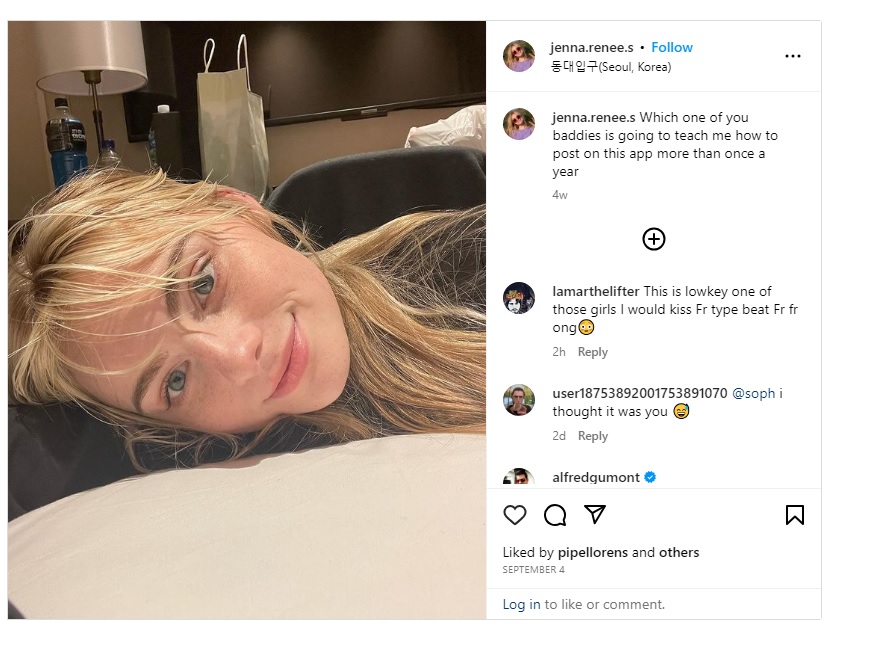
Task: Reply to the @soph comment
Action: 593,436
